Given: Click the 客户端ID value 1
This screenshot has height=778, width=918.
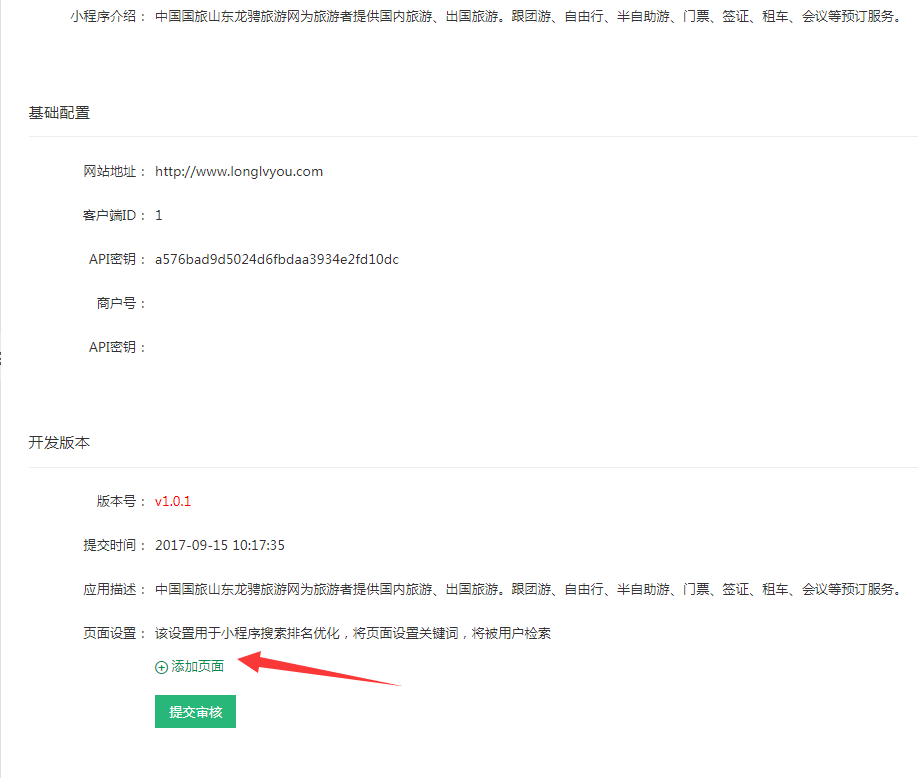Looking at the screenshot, I should [x=159, y=215].
